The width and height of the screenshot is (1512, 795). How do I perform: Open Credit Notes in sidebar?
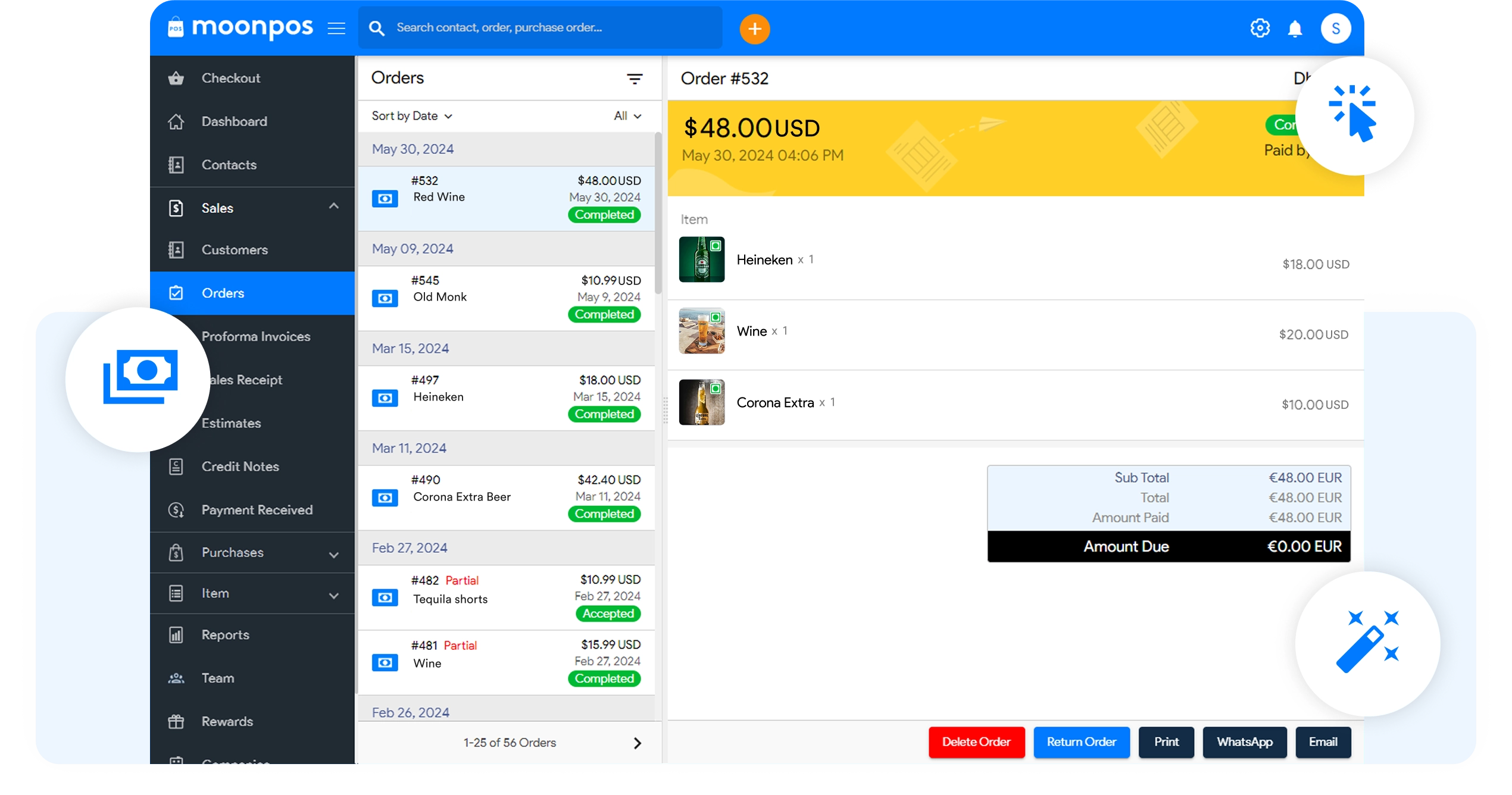coord(240,467)
